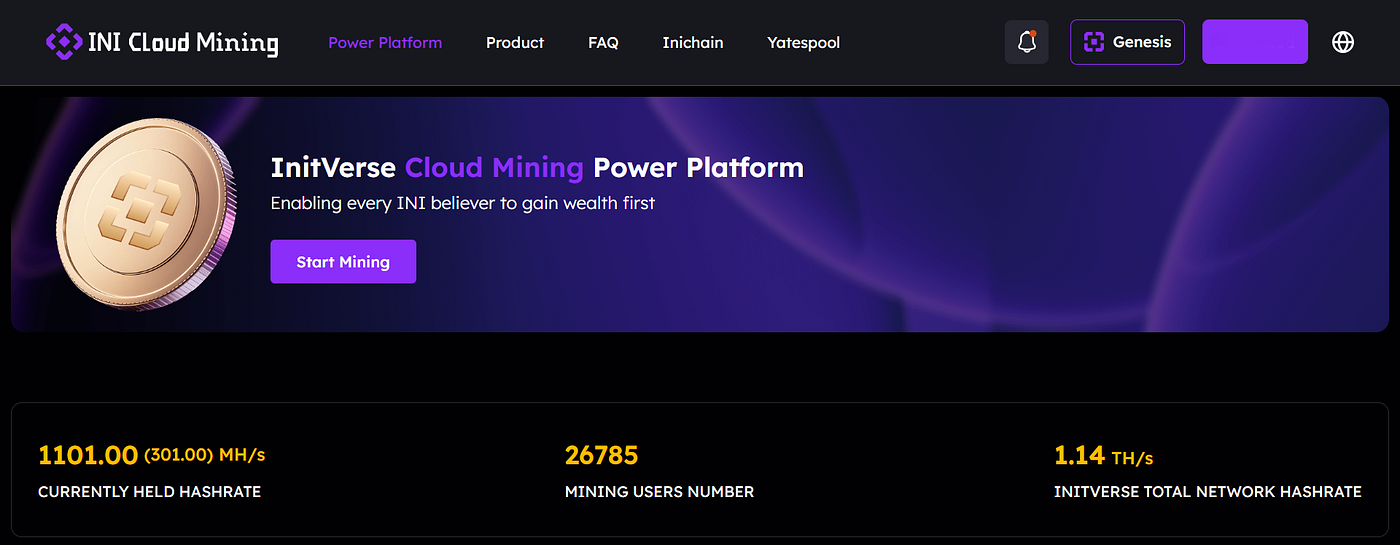Viewport: 1400px width, 545px height.
Task: Open the Yatespool link
Action: click(x=803, y=43)
